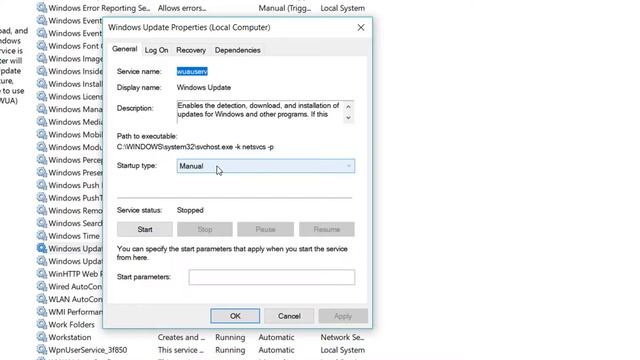Click "Creates and ..." description in Workstation row
Screen dimensions: 640x360
(x=181, y=337)
